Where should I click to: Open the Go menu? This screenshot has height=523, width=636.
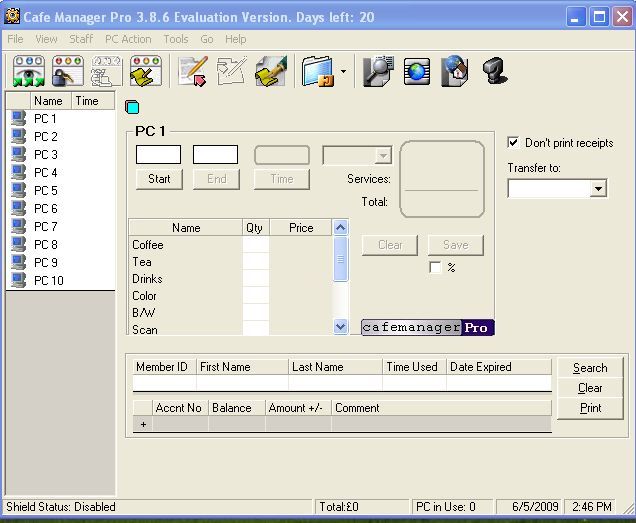(206, 39)
